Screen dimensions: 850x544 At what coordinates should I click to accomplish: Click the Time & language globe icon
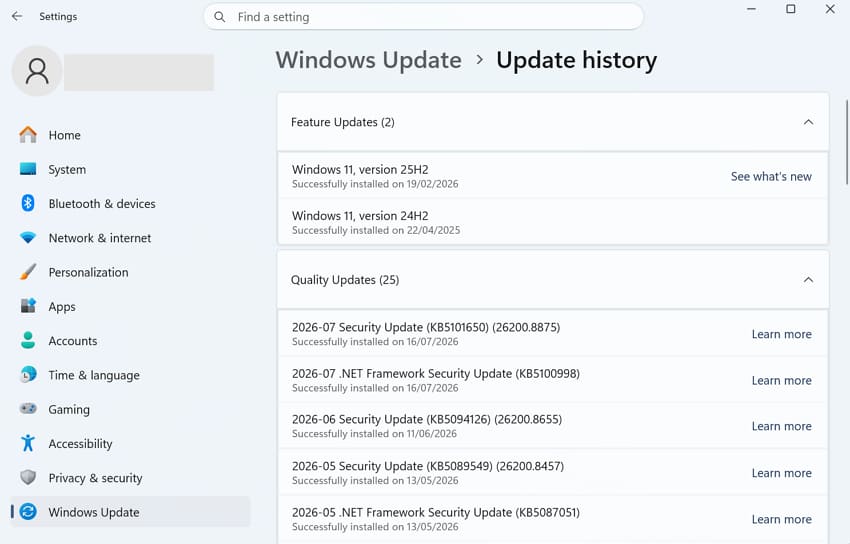pyautogui.click(x=28, y=374)
